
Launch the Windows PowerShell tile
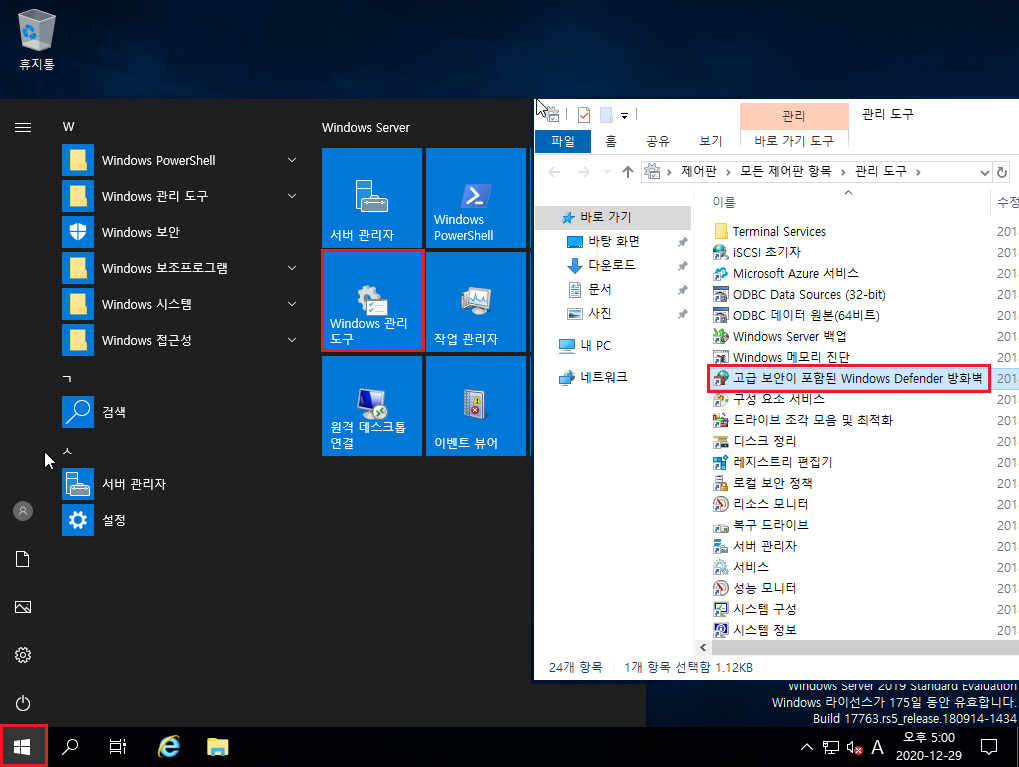(x=476, y=198)
